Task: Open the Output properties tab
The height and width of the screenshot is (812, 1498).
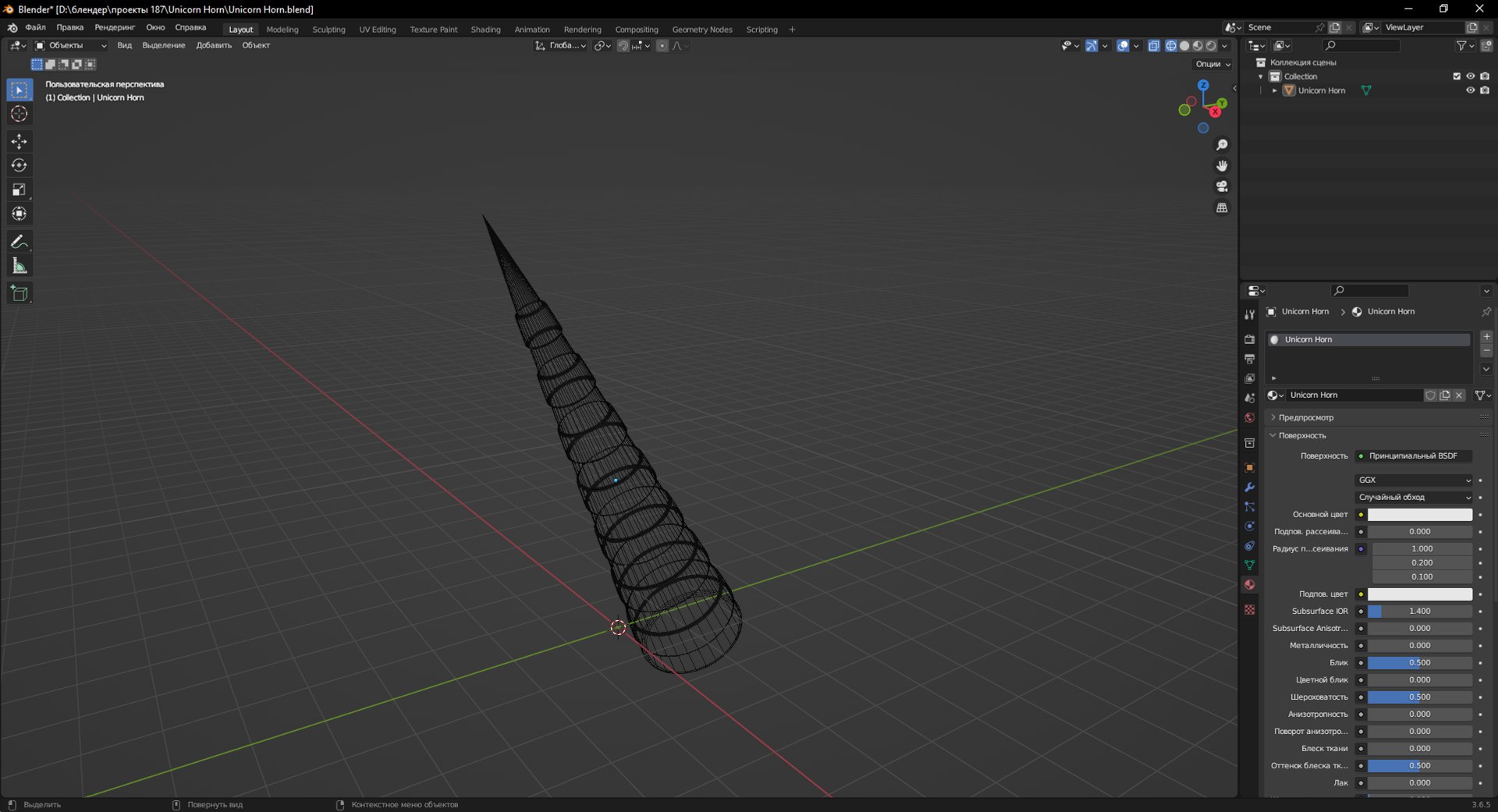Action: pyautogui.click(x=1249, y=359)
